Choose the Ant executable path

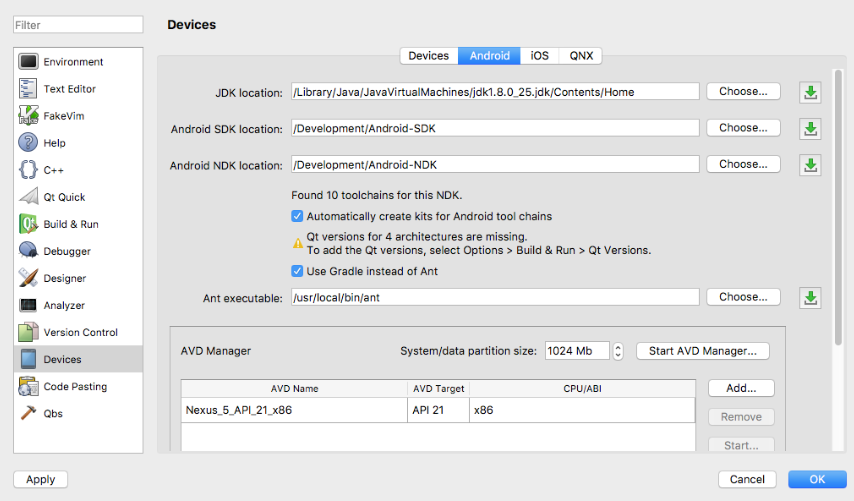click(x=743, y=297)
